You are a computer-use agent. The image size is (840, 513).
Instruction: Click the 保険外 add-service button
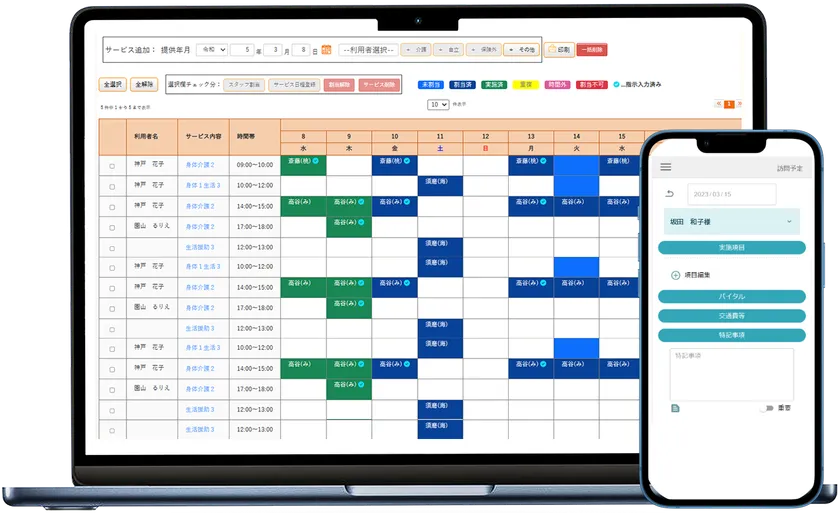point(484,50)
